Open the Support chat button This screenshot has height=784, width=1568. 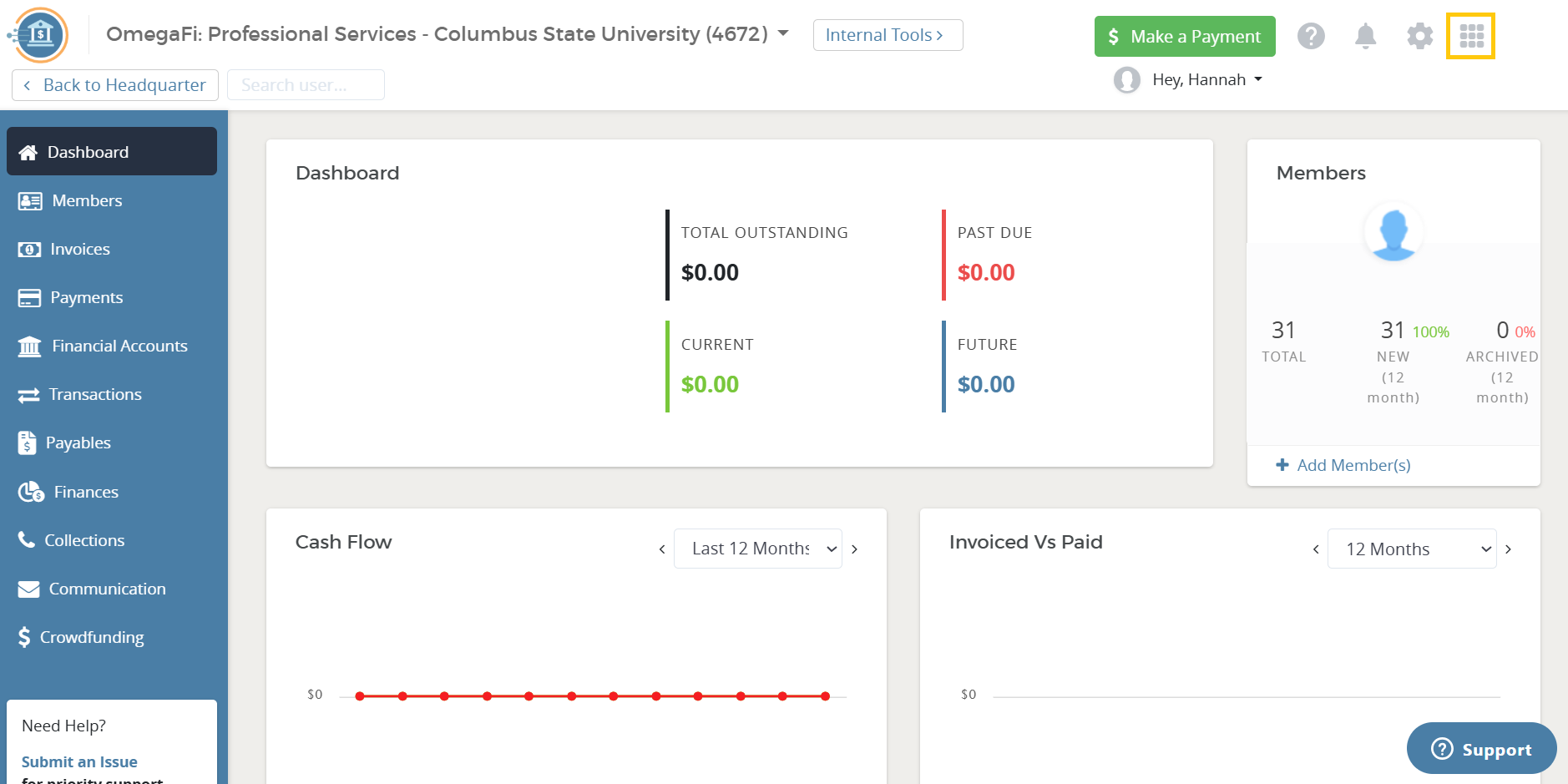(x=1481, y=749)
